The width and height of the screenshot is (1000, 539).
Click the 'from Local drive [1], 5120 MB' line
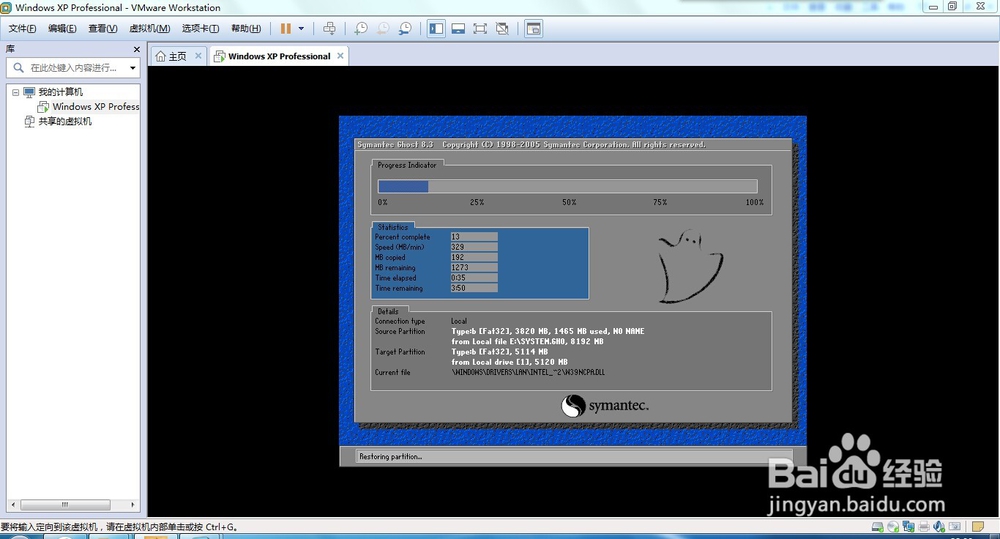pyautogui.click(x=510, y=362)
